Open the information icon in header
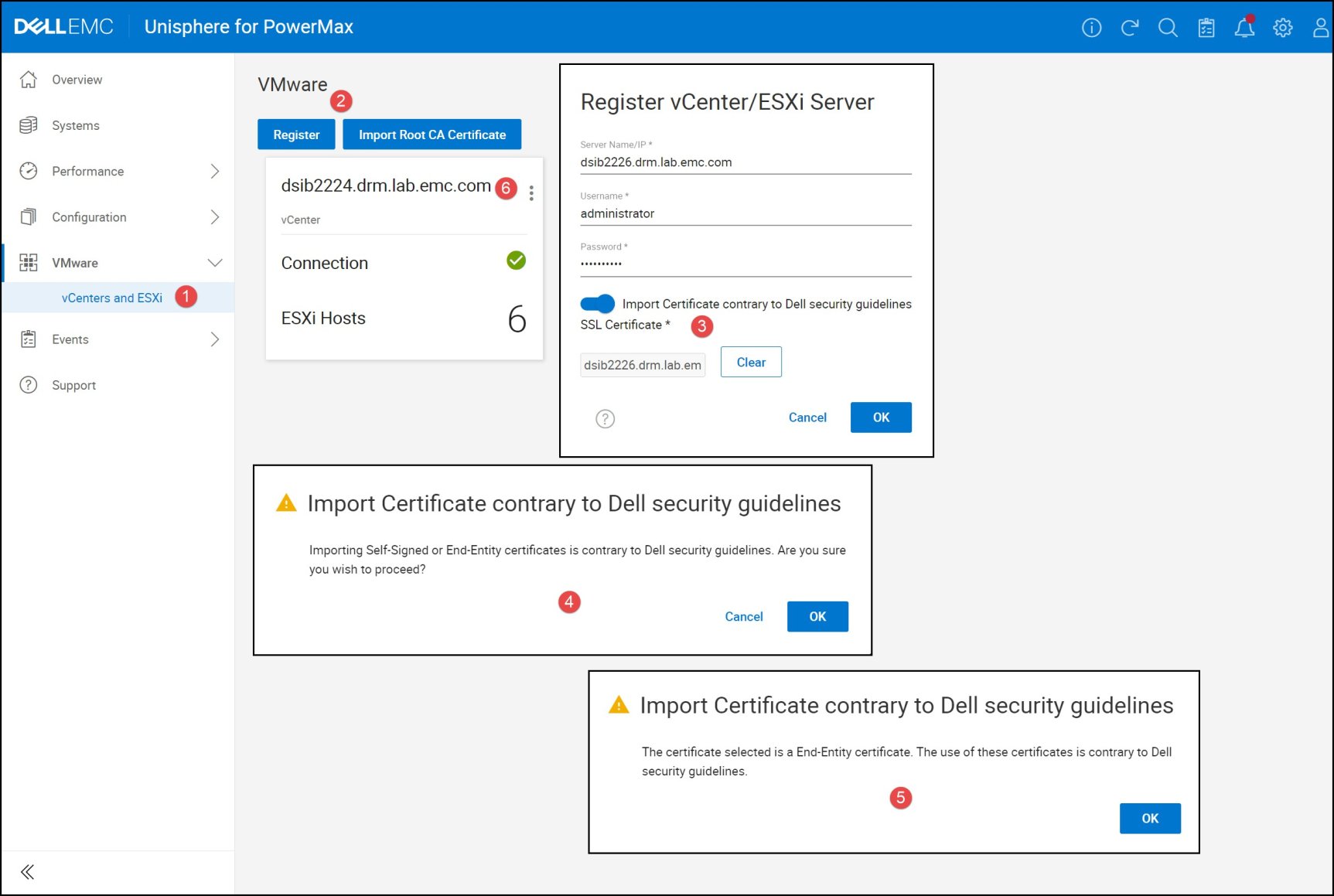The image size is (1334, 896). point(1091,28)
